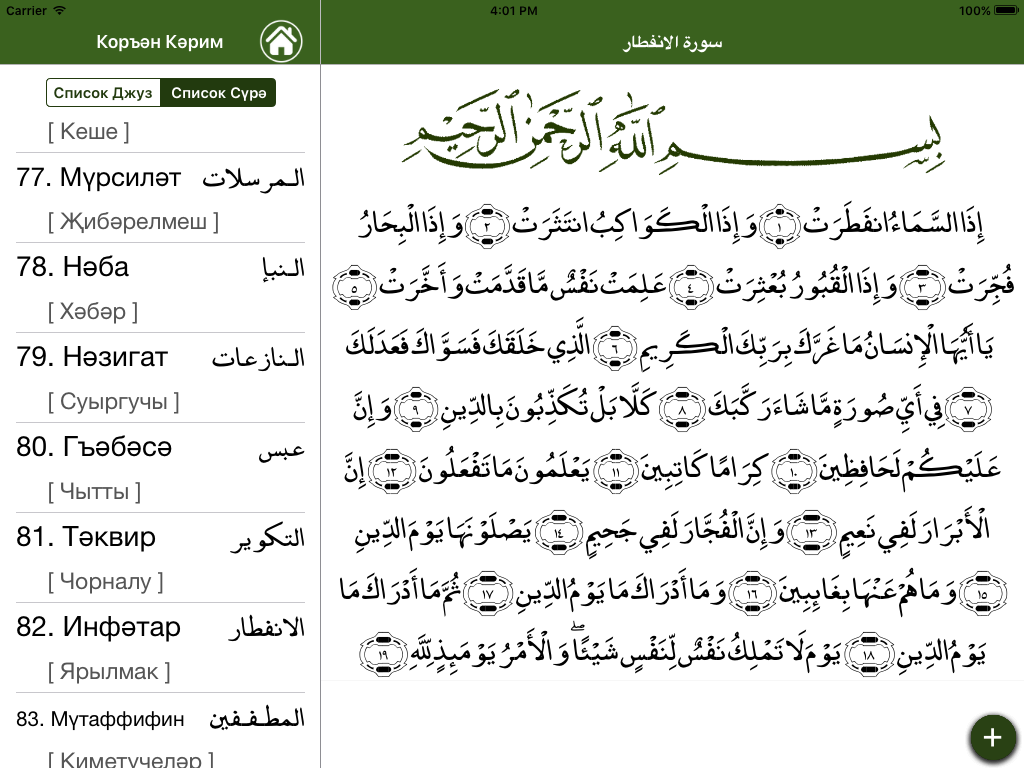Tap verse marker ١٧ in seventh line
The image size is (1024, 768).
488,593
